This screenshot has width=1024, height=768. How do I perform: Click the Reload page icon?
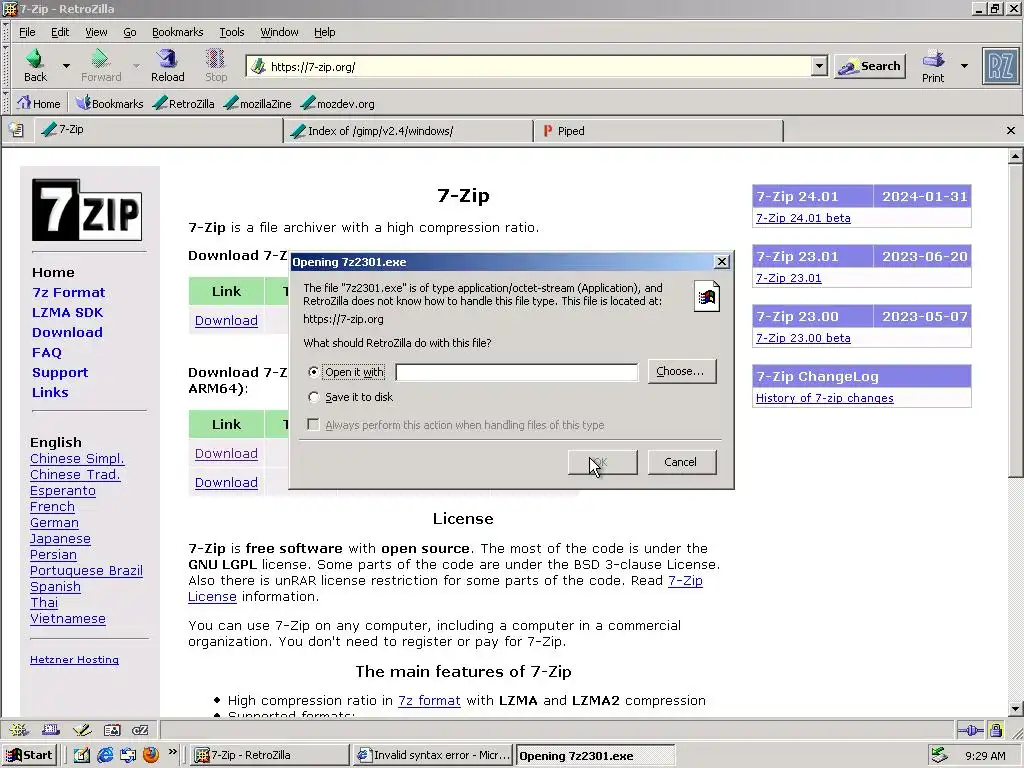pyautogui.click(x=167, y=59)
